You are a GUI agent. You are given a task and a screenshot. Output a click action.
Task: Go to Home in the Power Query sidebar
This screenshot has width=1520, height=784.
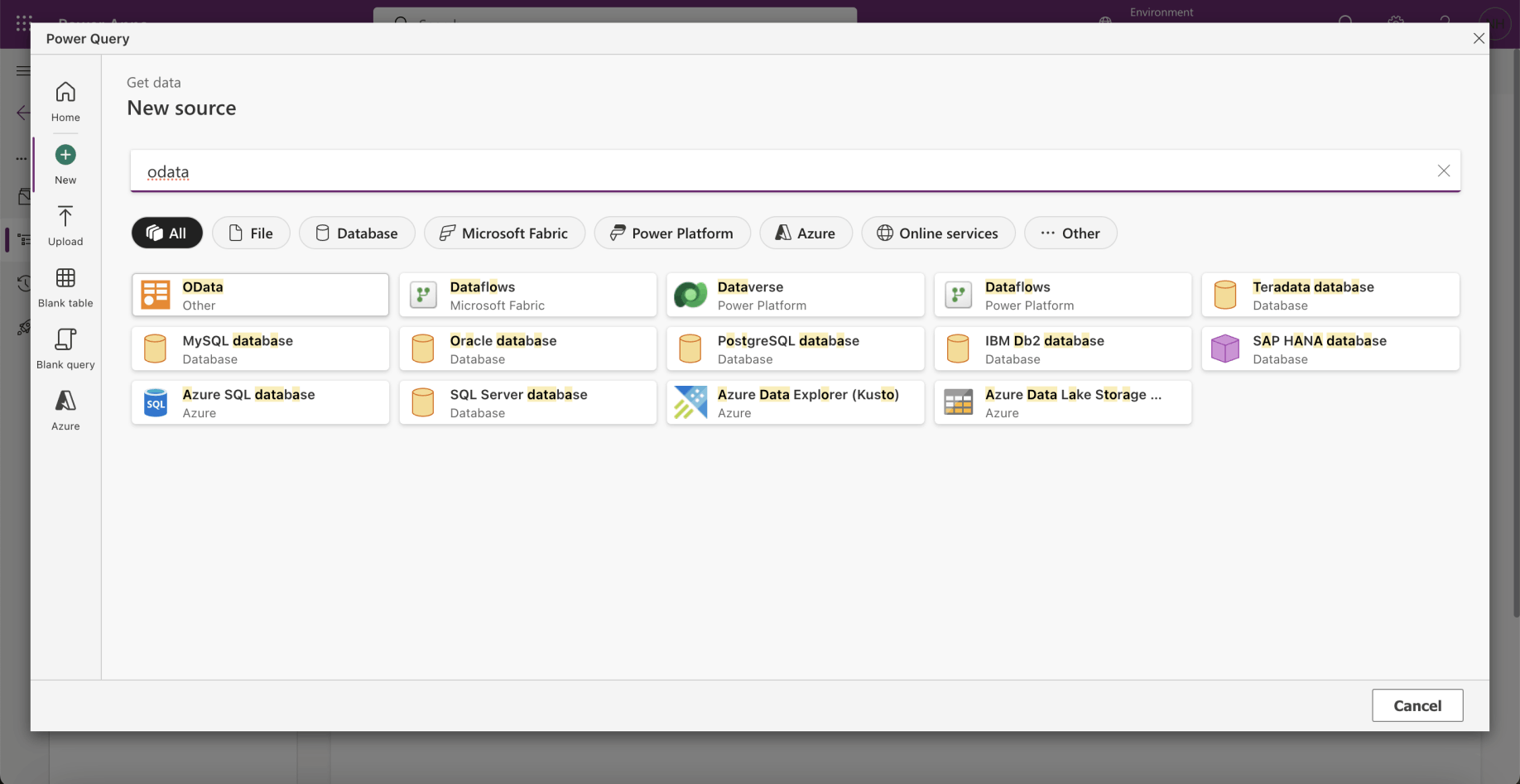pyautogui.click(x=65, y=102)
